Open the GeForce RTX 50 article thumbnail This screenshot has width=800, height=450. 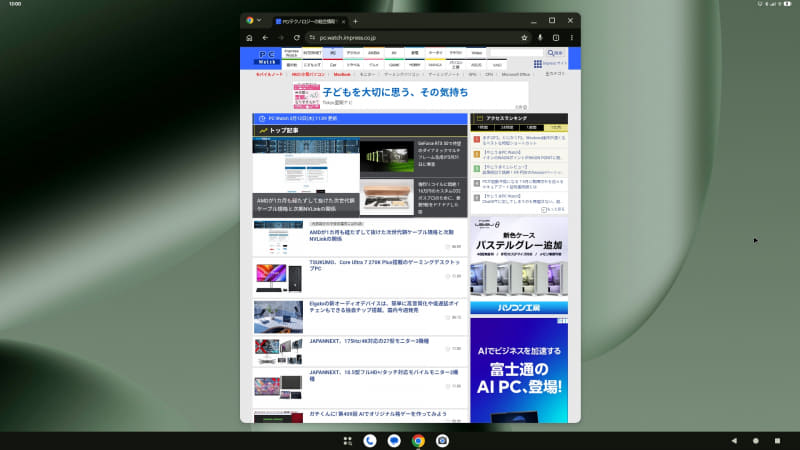[387, 157]
